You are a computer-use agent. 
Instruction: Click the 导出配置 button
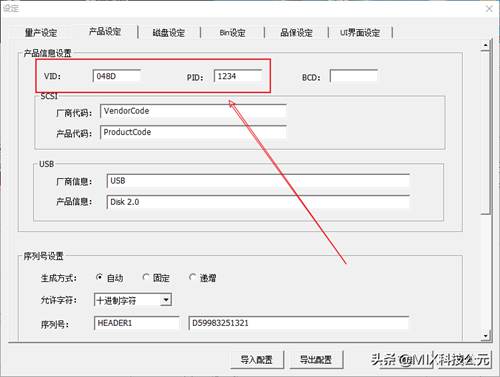(x=316, y=360)
